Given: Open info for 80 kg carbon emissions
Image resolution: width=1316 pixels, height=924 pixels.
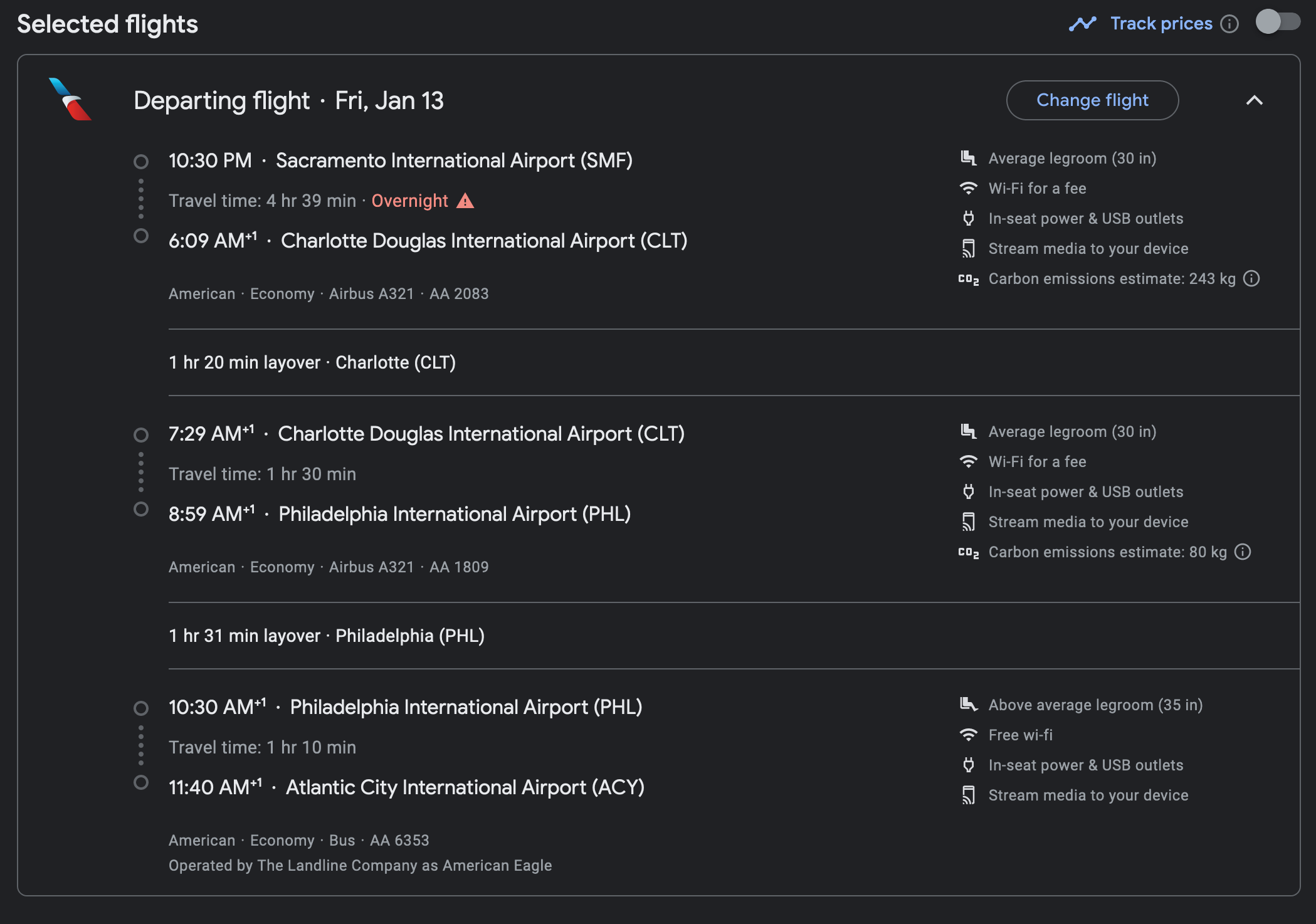Looking at the screenshot, I should [x=1243, y=552].
